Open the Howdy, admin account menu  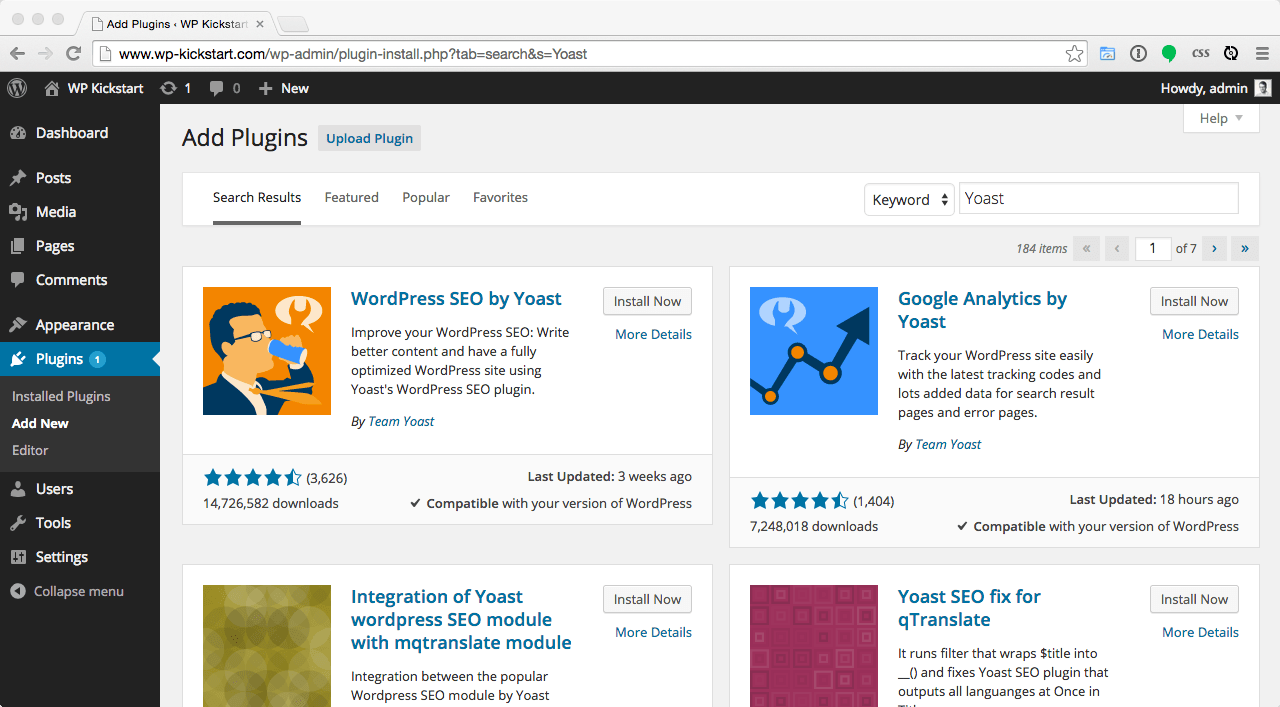tap(1215, 88)
